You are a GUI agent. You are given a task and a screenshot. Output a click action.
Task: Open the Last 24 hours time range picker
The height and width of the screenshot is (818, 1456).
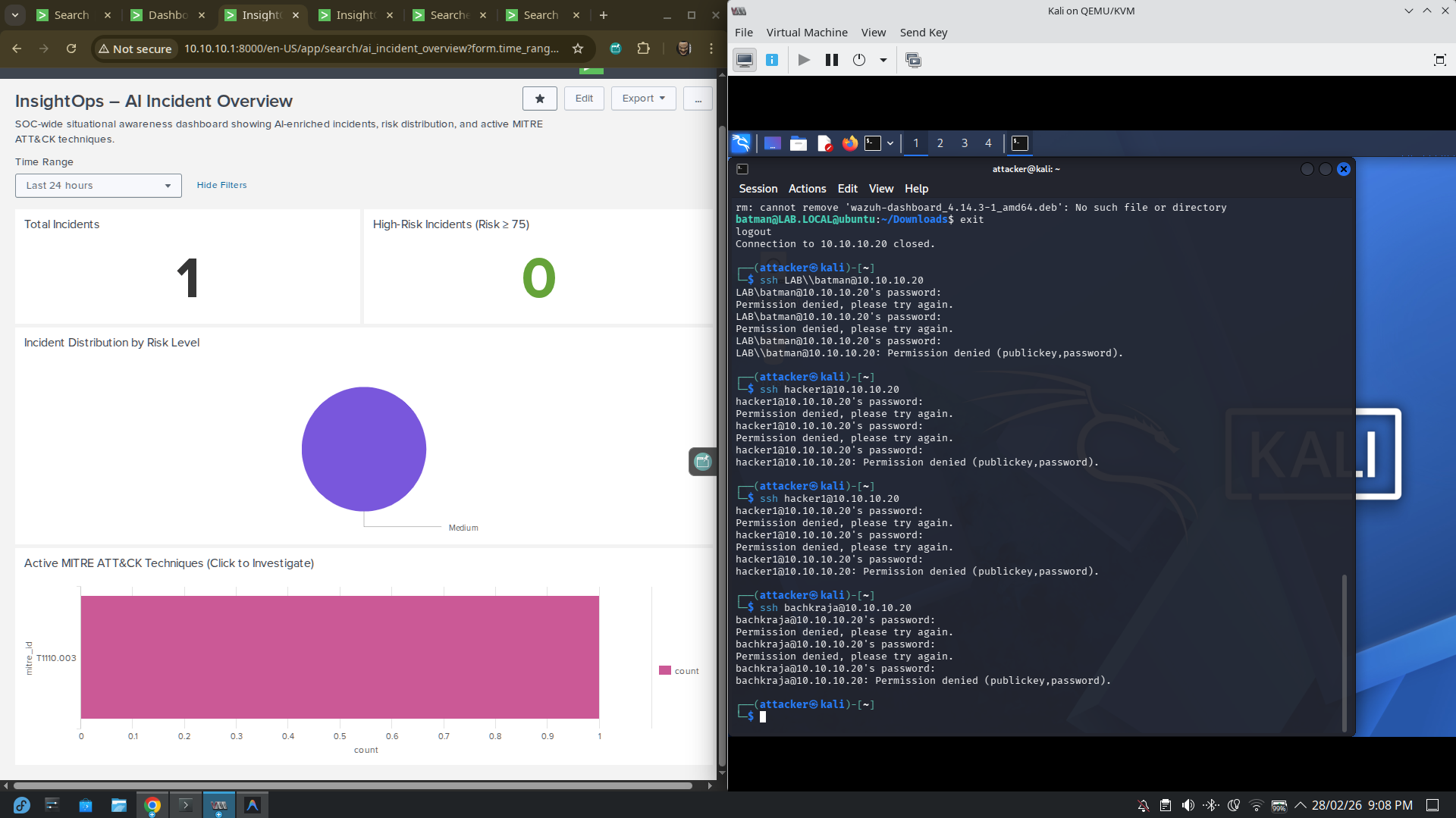[x=99, y=186]
